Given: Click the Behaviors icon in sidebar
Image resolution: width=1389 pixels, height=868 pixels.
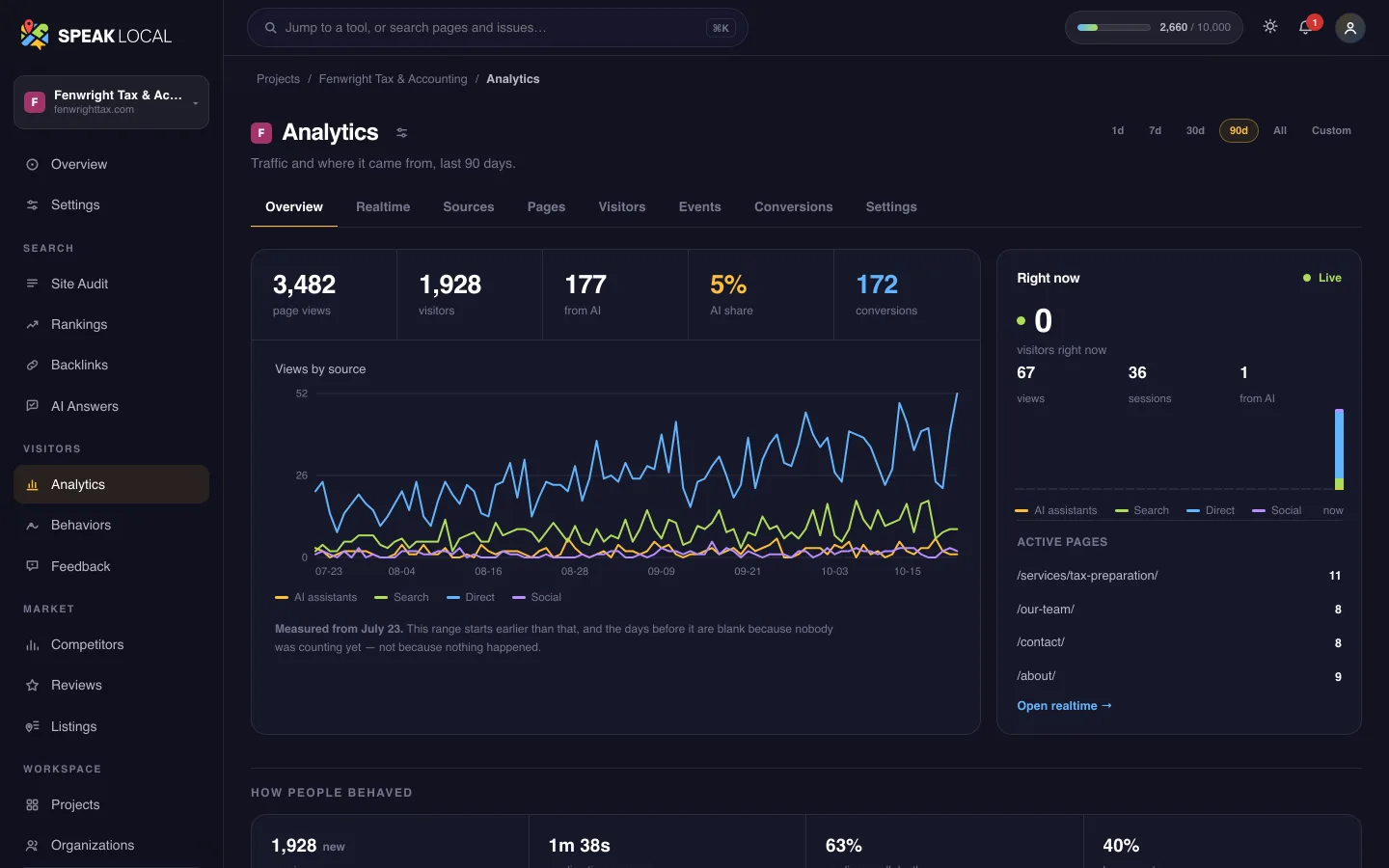Looking at the screenshot, I should coord(32,526).
